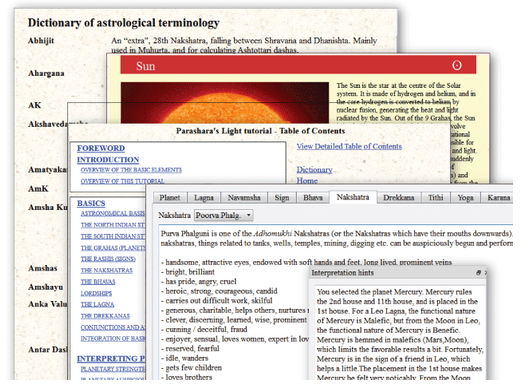The width and height of the screenshot is (524, 390).
Task: Click the Sun photograph thumbnail
Action: click(x=225, y=103)
